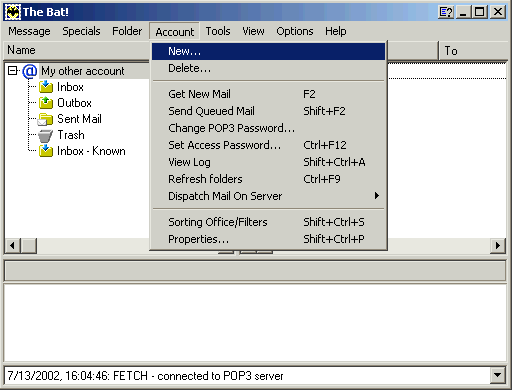Click the Outbox folder icon
Viewport: 512px width, 390px height.
(46, 103)
